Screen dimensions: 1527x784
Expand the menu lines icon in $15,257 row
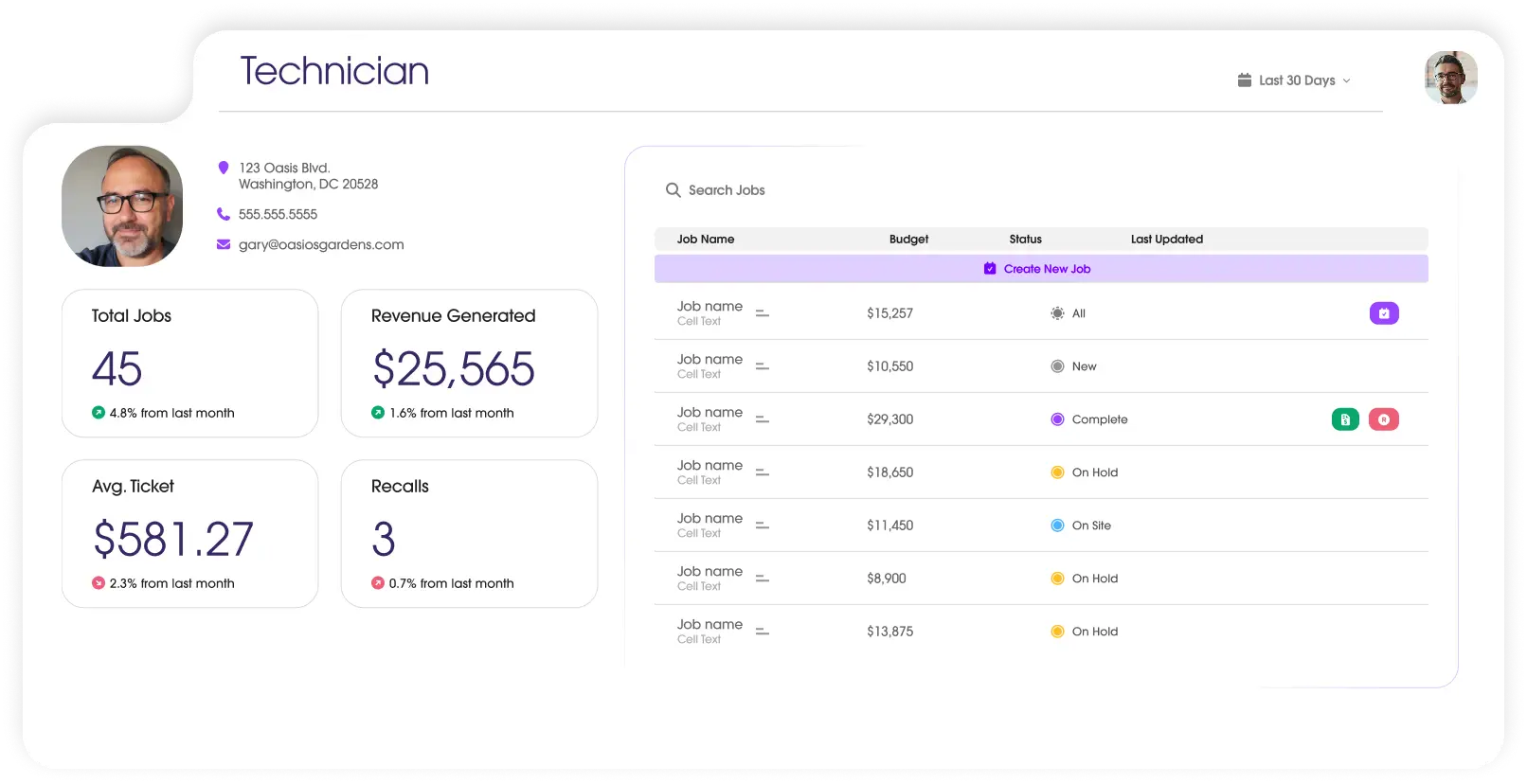point(763,313)
